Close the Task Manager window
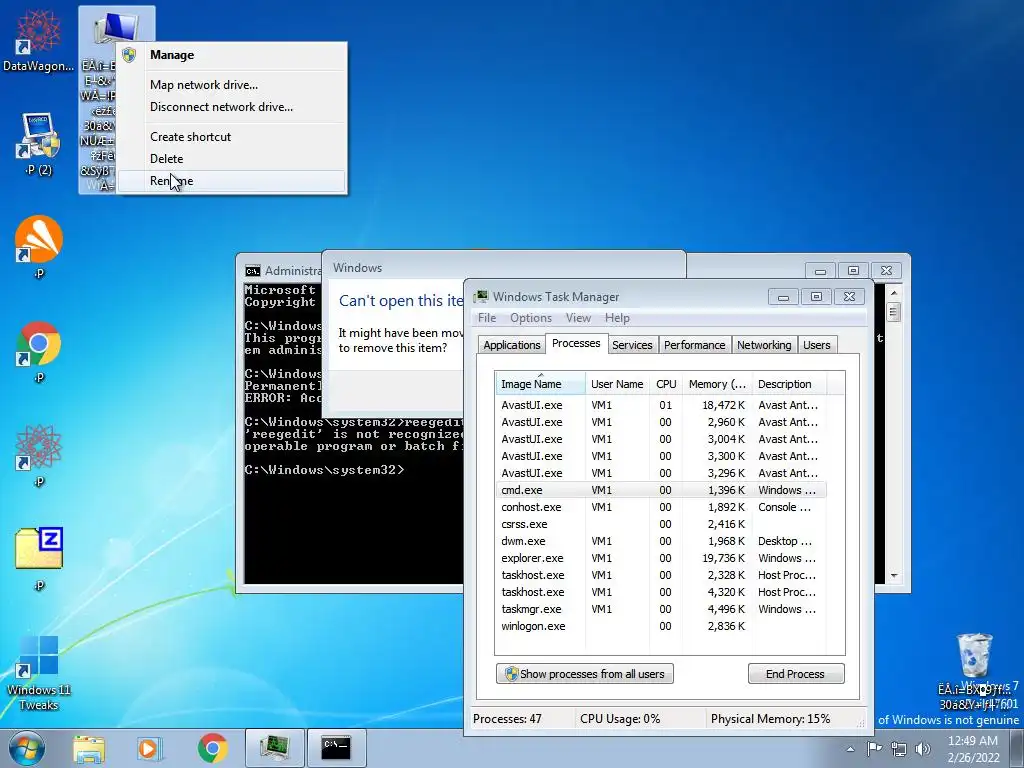 tap(850, 297)
